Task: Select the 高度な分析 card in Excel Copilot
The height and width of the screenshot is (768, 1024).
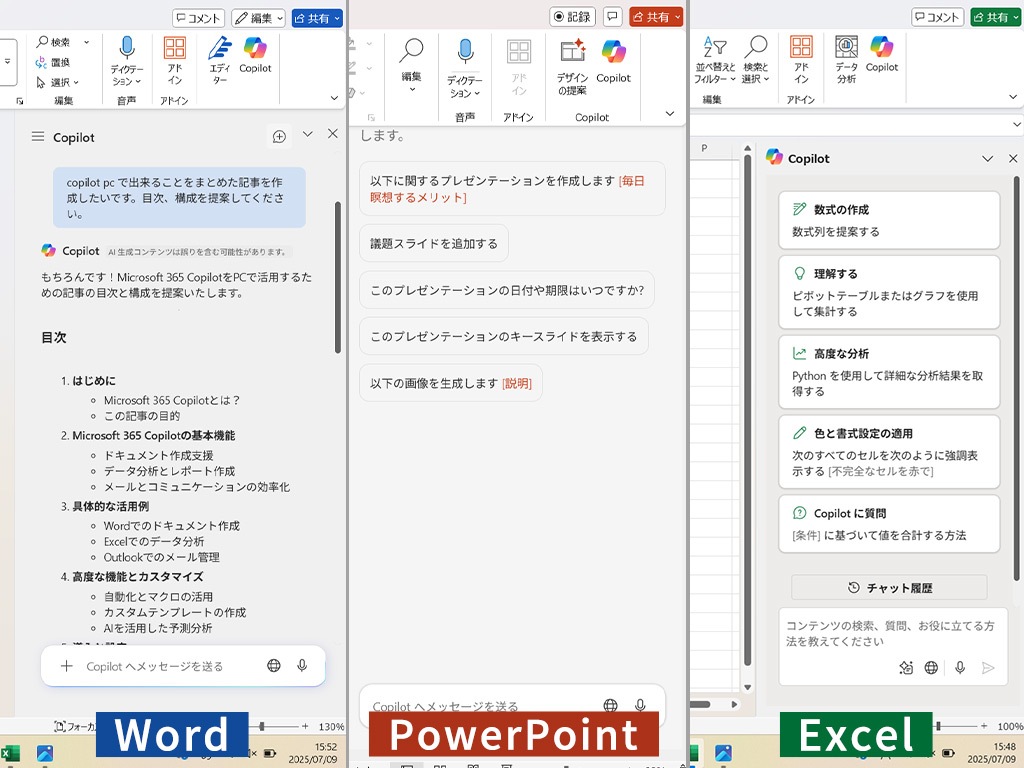Action: coord(889,372)
